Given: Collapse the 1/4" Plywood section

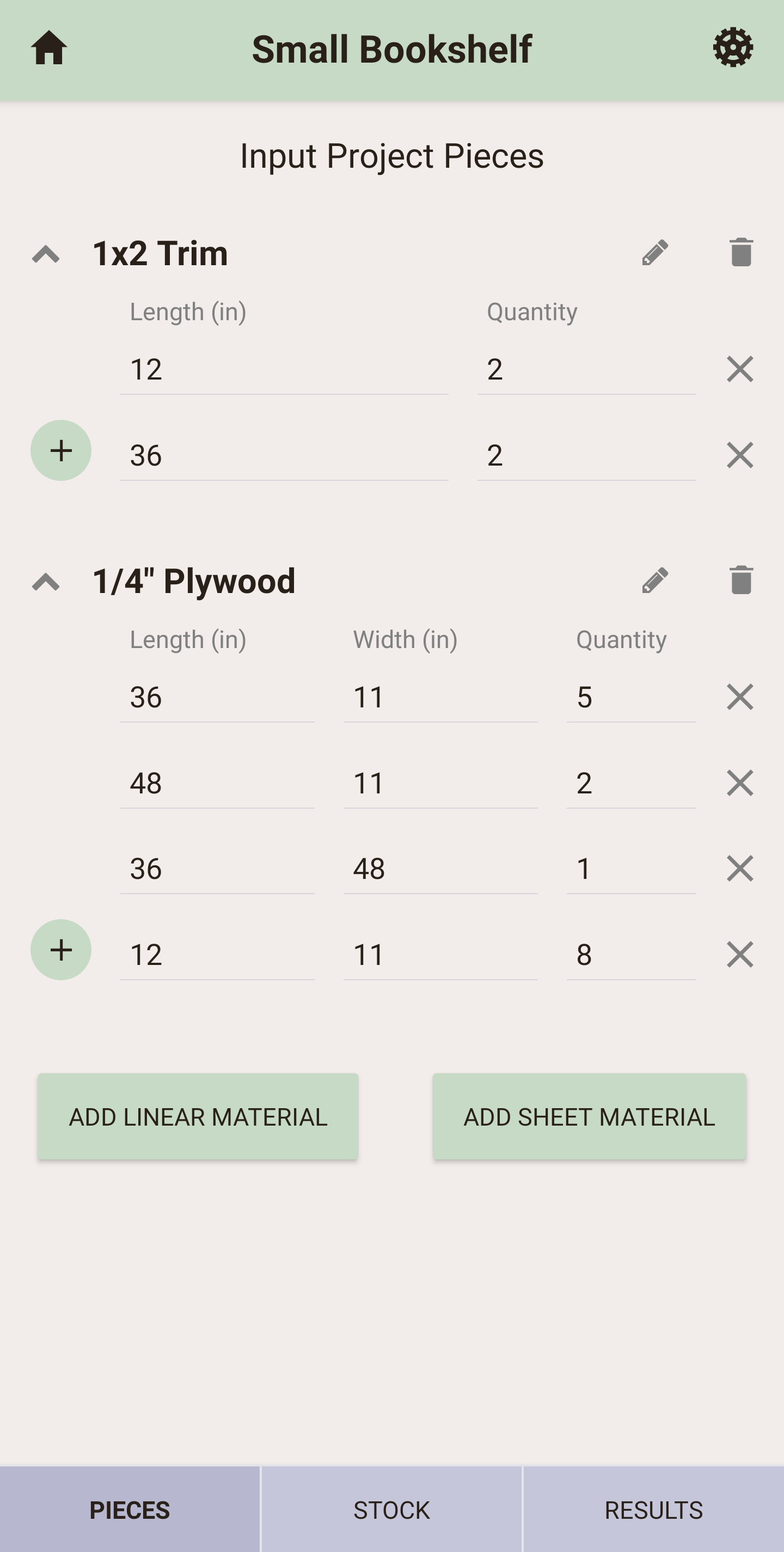Looking at the screenshot, I should click(x=46, y=582).
